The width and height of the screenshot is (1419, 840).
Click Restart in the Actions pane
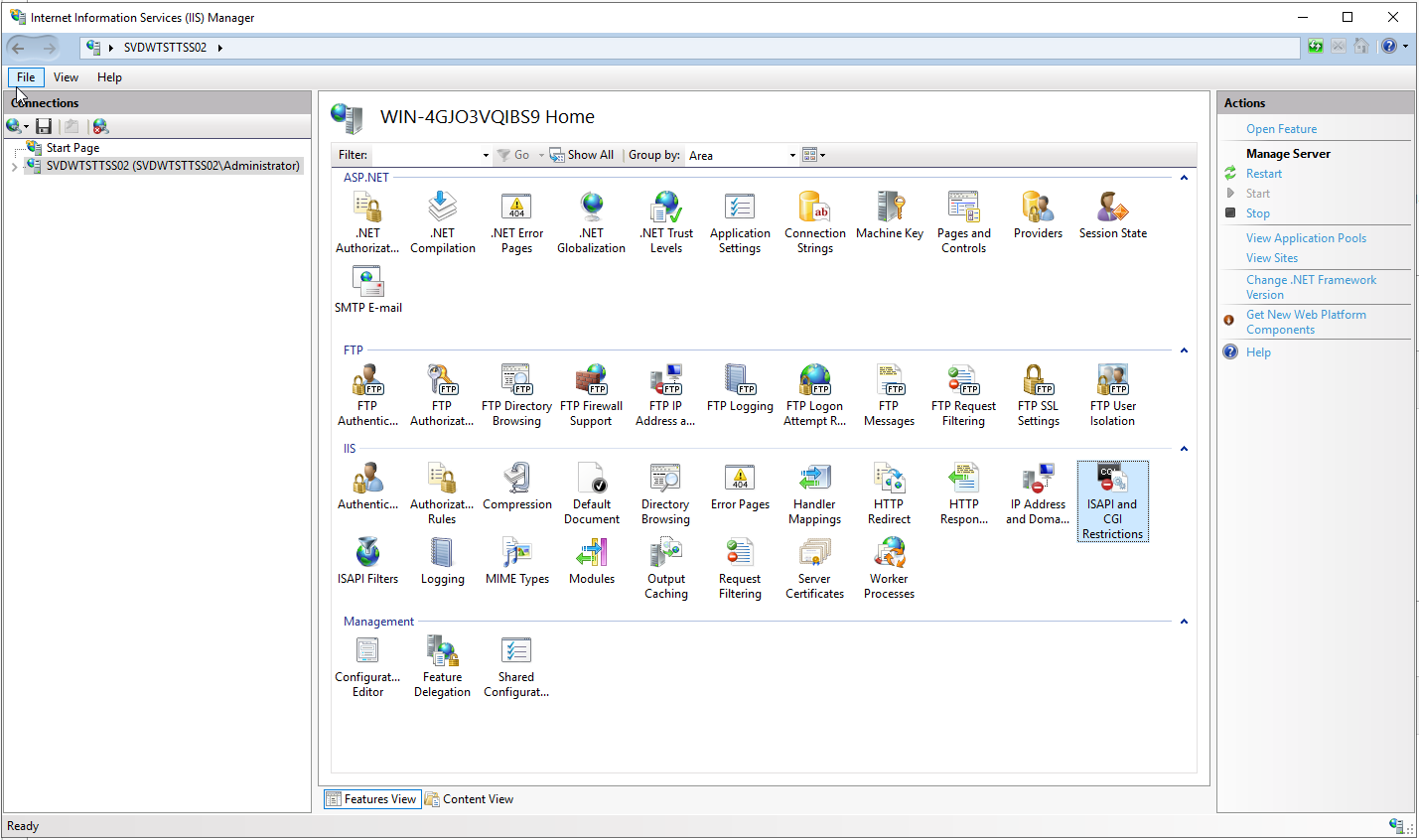click(x=1263, y=174)
